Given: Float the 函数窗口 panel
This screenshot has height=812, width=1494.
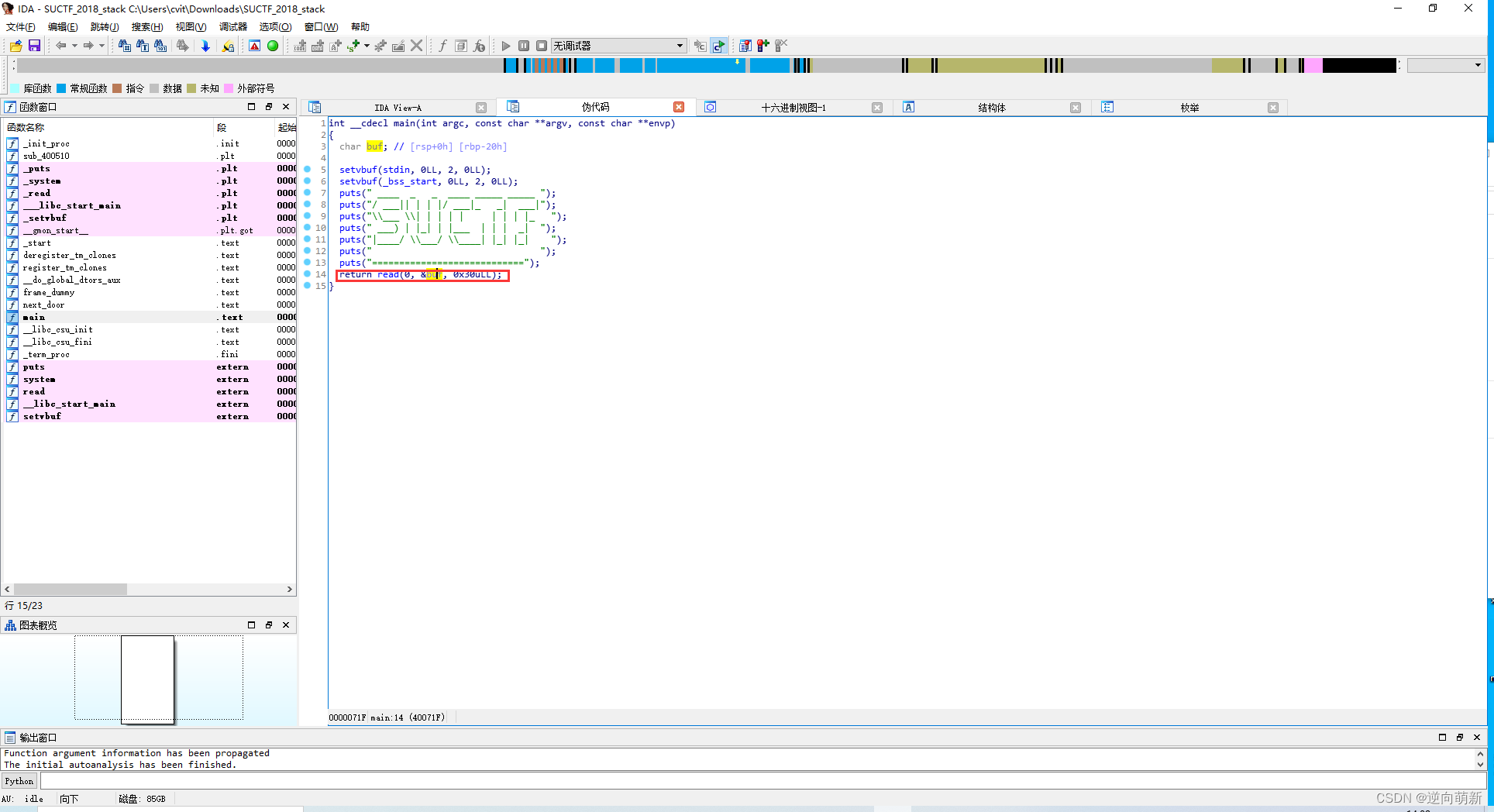Looking at the screenshot, I should tap(268, 107).
